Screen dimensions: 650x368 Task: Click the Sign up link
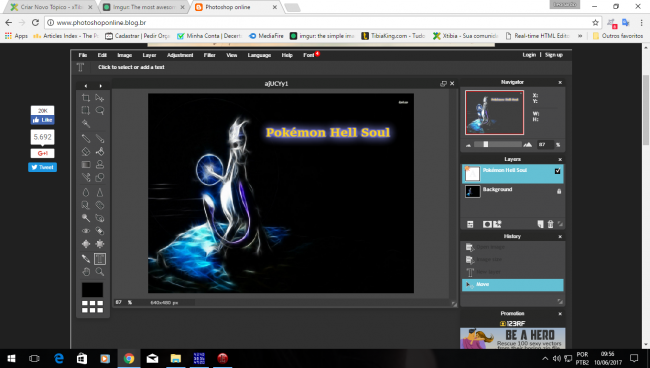[553, 55]
